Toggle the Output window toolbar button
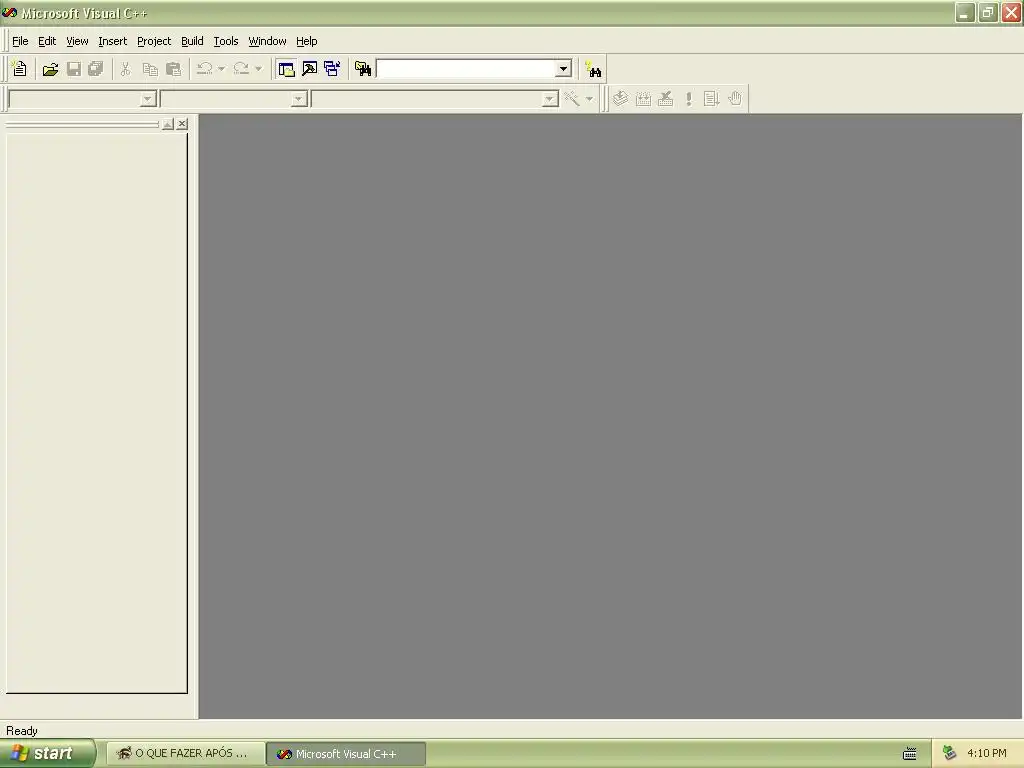 pyautogui.click(x=310, y=69)
